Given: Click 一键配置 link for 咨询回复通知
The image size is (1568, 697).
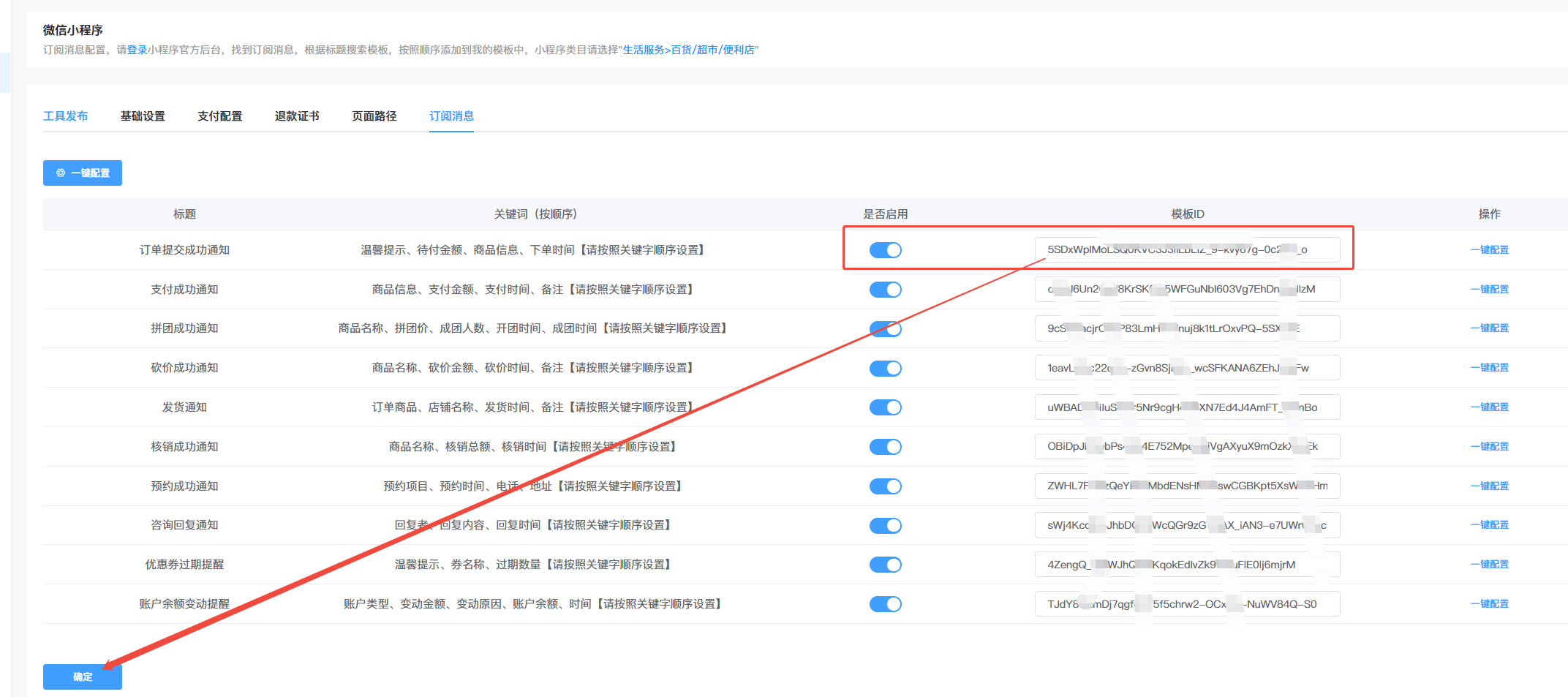Looking at the screenshot, I should (x=1489, y=525).
